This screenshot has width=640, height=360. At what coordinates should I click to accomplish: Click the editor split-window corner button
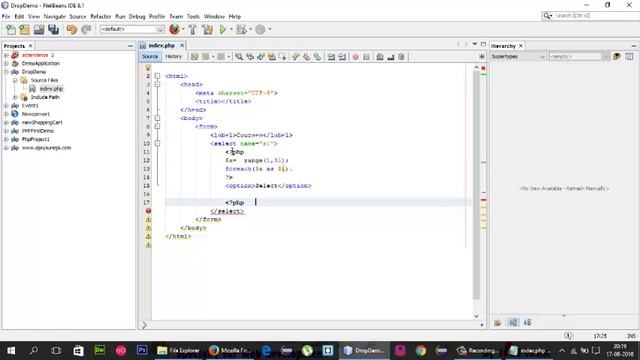coord(482,57)
